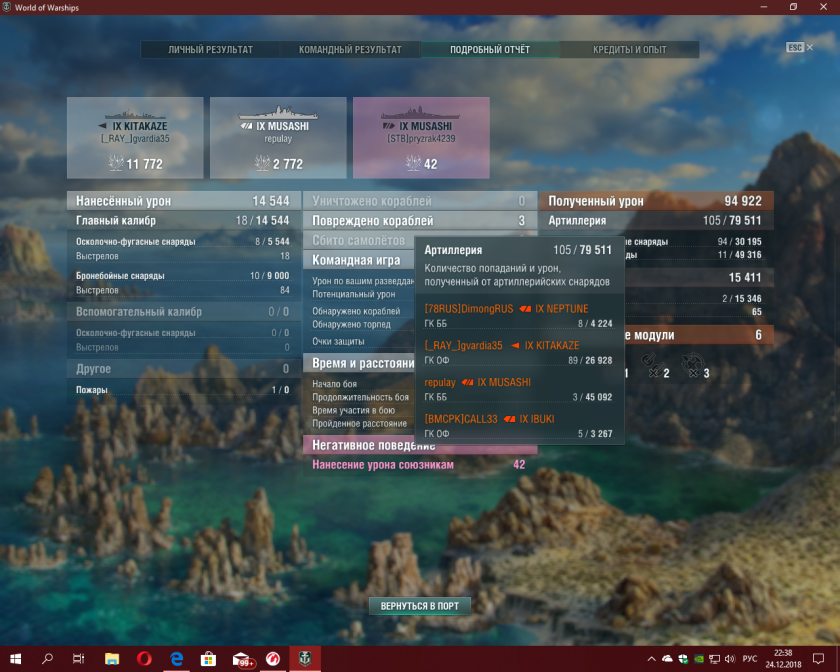Image resolution: width=840 pixels, height=672 pixels.
Task: Click the Вспомогательный калибр header
Action: coord(184,312)
